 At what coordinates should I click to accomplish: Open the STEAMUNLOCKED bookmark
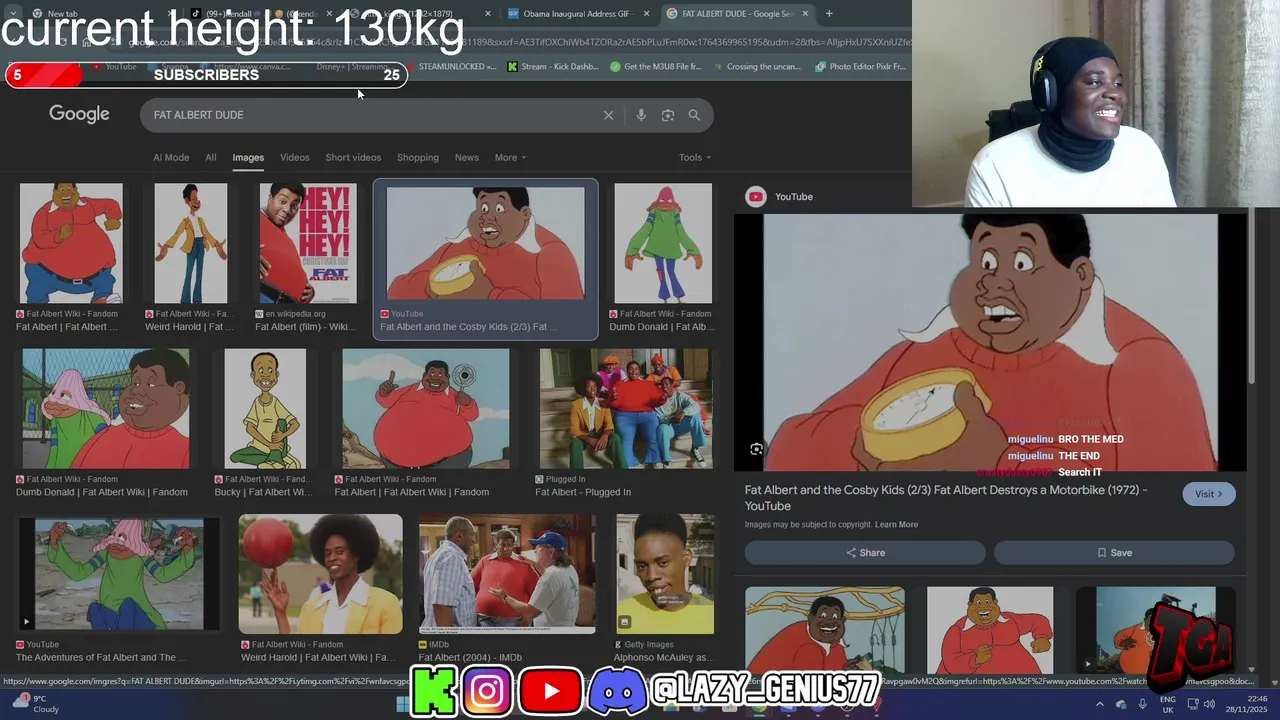[x=451, y=67]
